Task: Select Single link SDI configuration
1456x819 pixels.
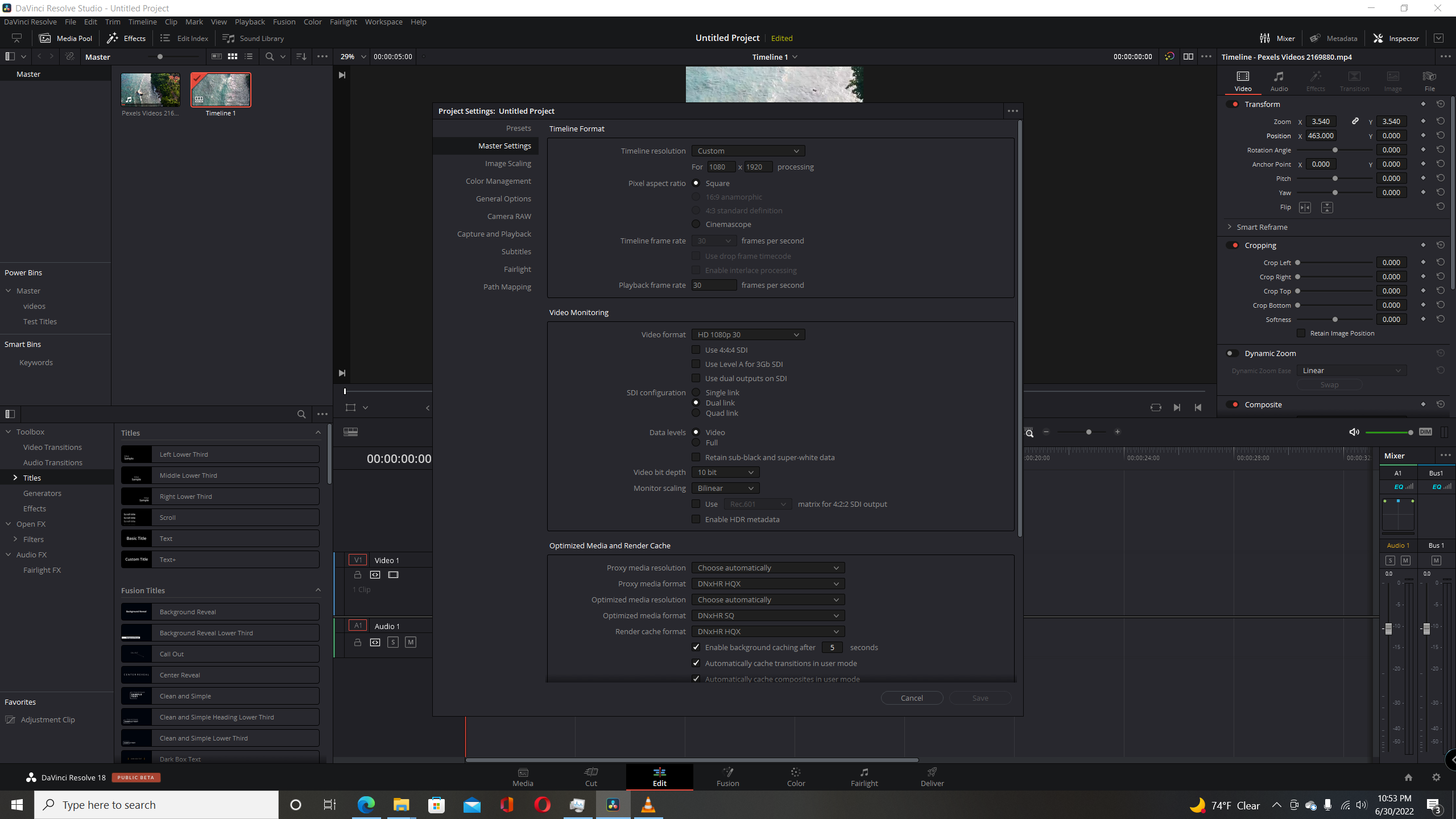Action: tap(696, 392)
